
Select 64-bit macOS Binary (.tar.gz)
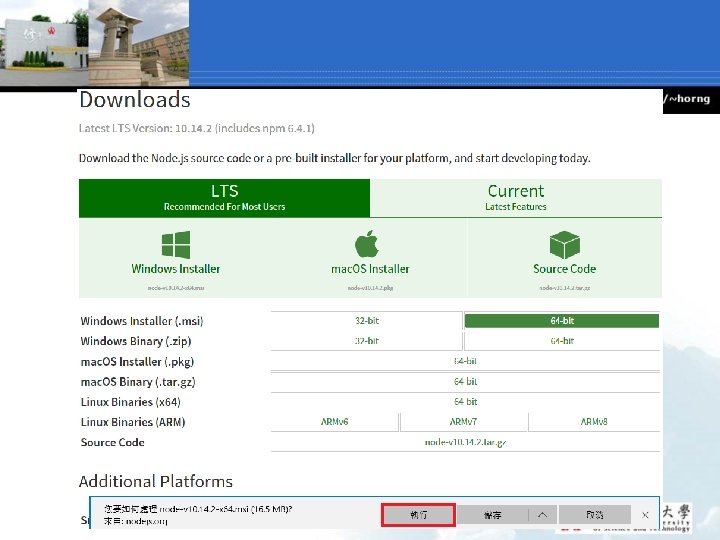(465, 381)
